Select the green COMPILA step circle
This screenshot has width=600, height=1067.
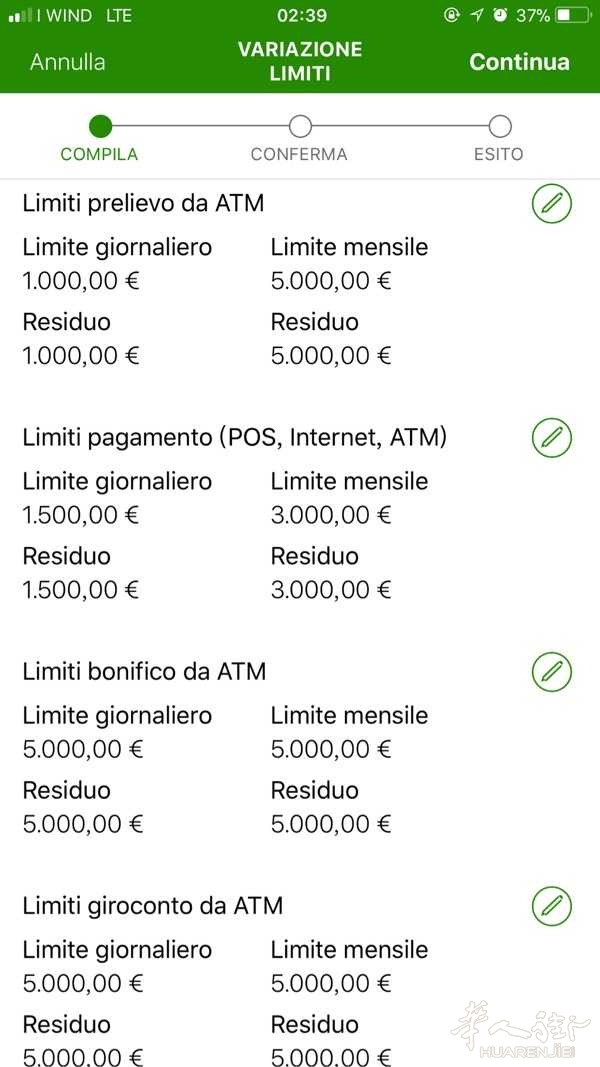[x=99, y=128]
